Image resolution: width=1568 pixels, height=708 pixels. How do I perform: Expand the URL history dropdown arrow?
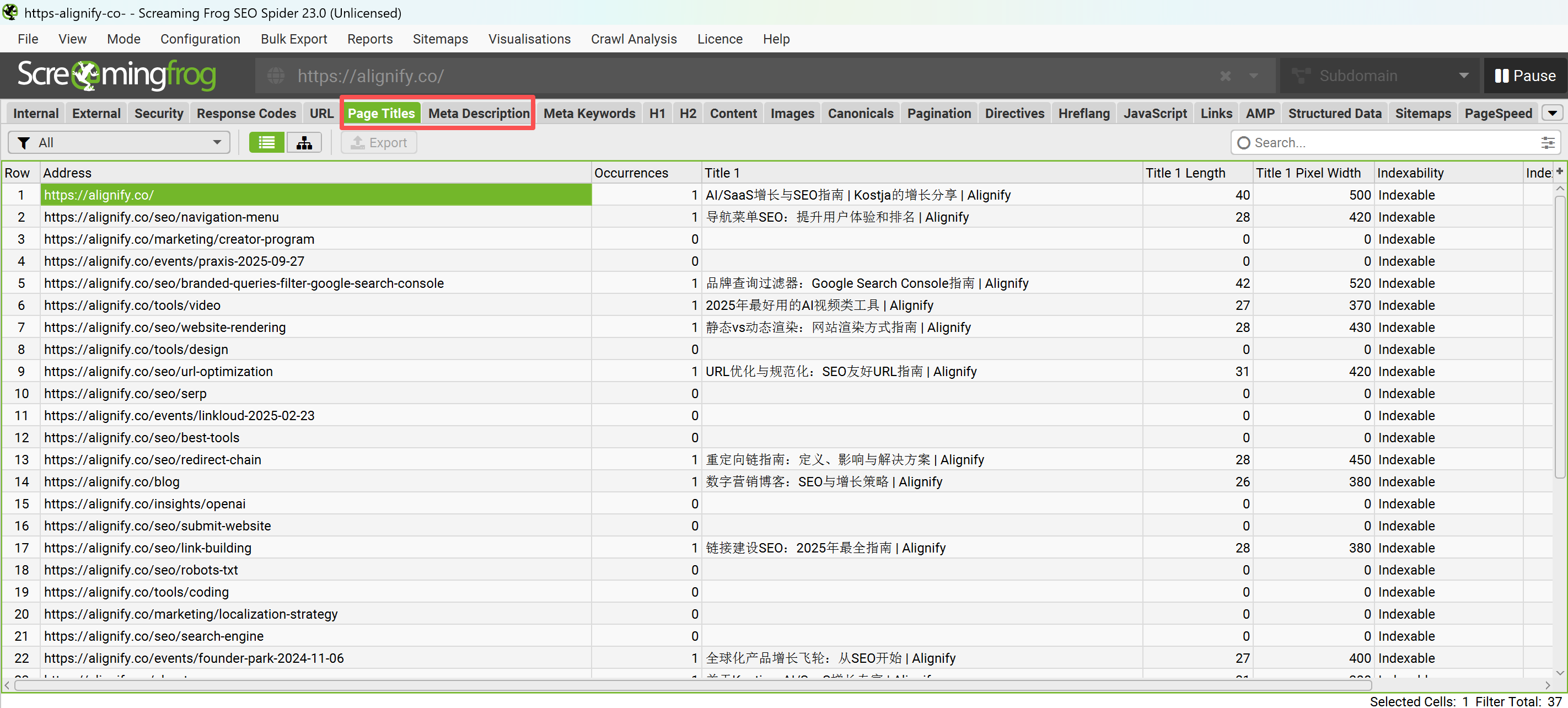point(1253,76)
